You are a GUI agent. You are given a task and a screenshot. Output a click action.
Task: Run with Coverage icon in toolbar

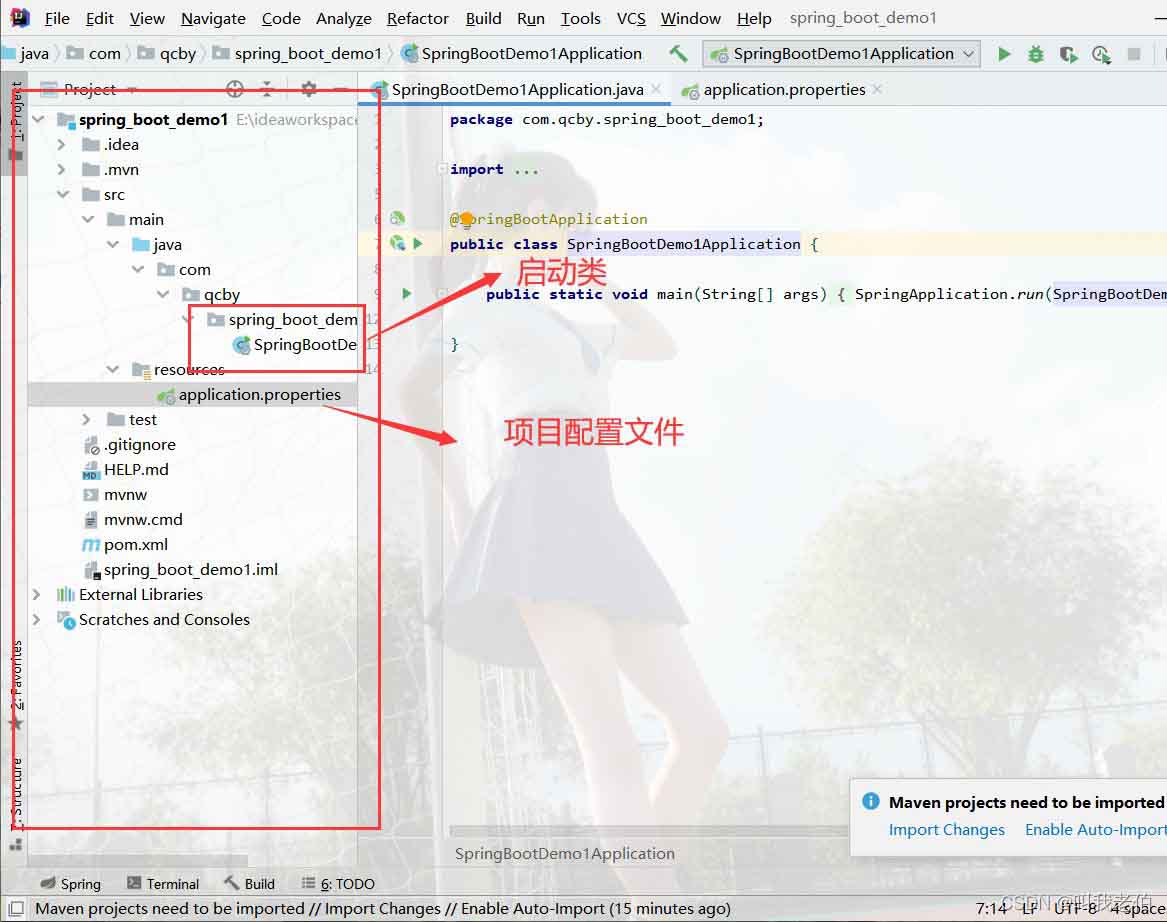[1068, 54]
